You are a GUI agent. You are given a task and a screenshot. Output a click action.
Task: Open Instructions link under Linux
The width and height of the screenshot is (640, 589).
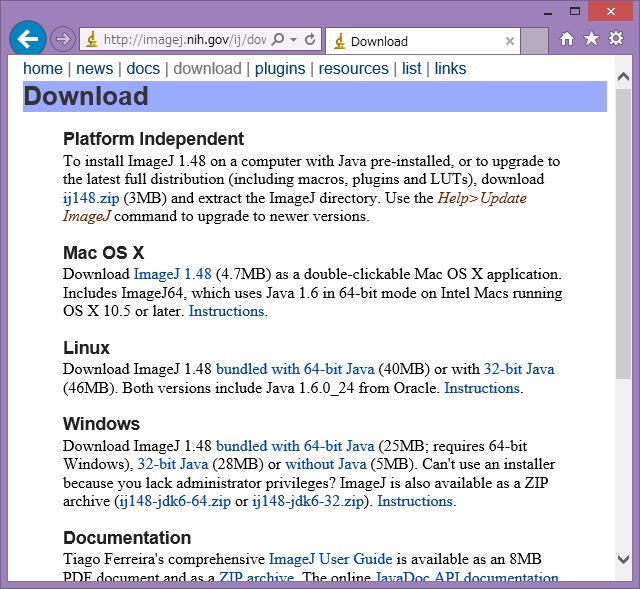pos(482,388)
